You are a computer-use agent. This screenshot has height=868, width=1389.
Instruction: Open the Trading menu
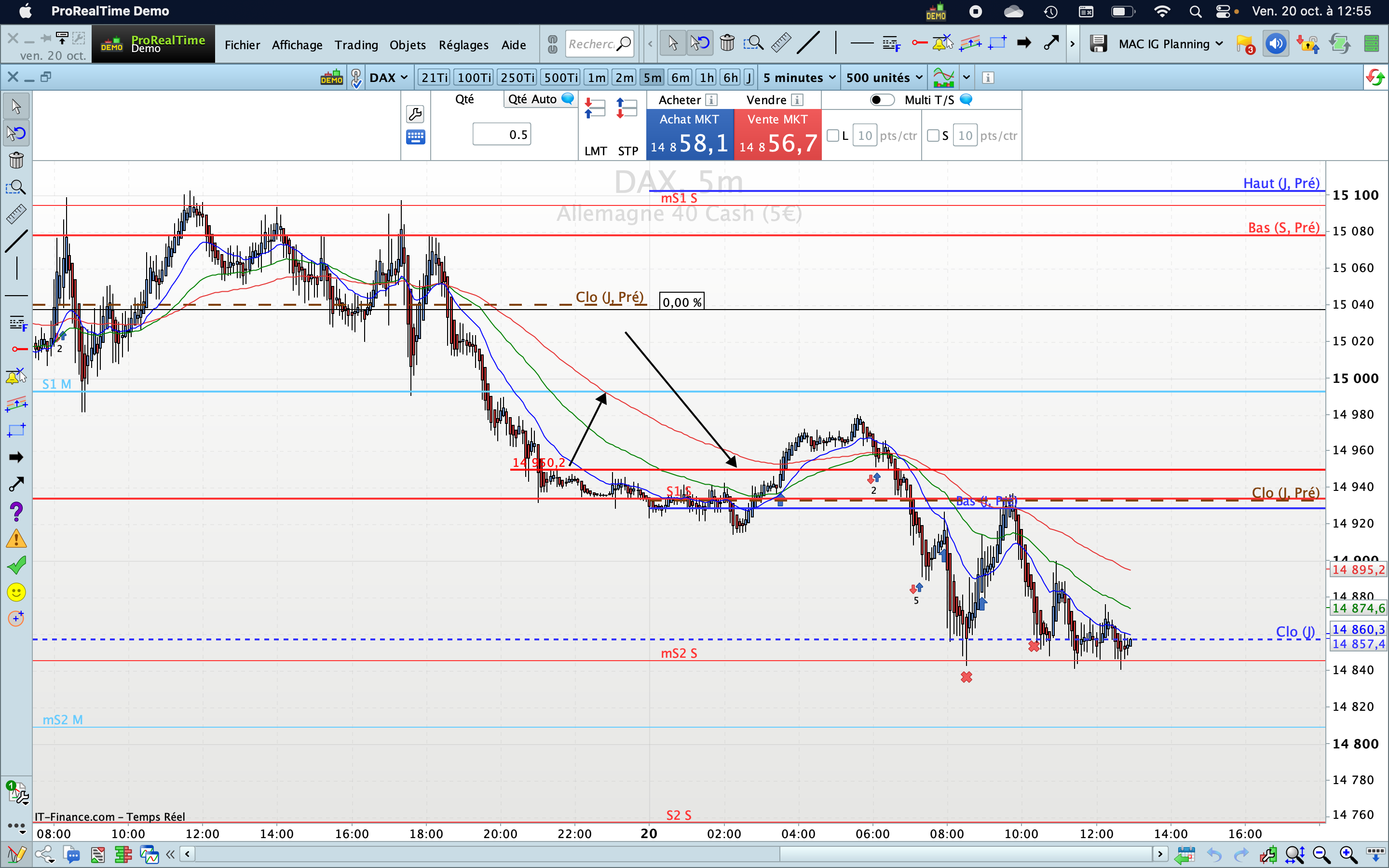click(356, 45)
